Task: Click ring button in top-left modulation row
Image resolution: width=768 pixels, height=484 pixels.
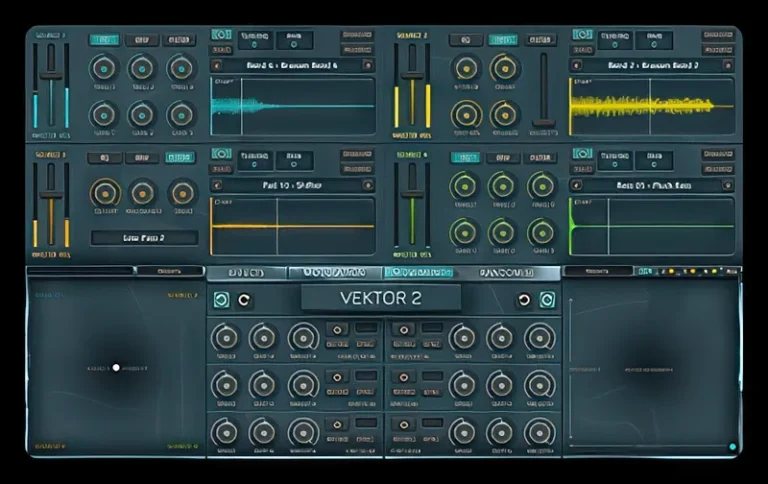Action: click(x=337, y=330)
